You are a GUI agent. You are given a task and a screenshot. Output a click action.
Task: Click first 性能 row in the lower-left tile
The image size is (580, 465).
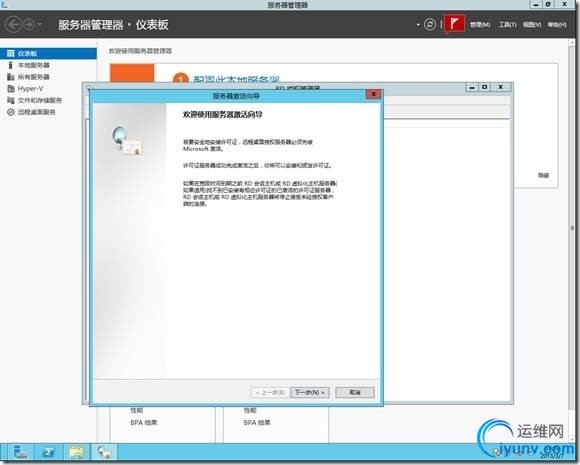136,411
